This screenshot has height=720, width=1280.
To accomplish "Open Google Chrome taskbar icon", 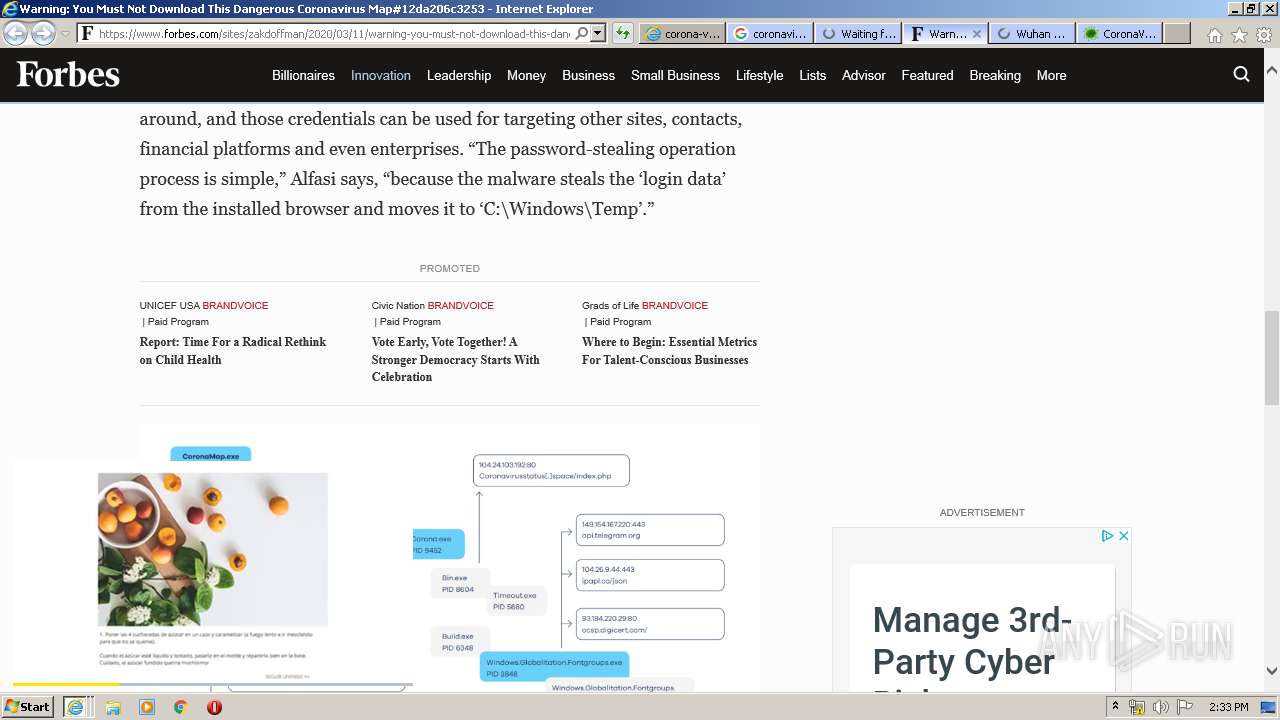I will (x=180, y=707).
